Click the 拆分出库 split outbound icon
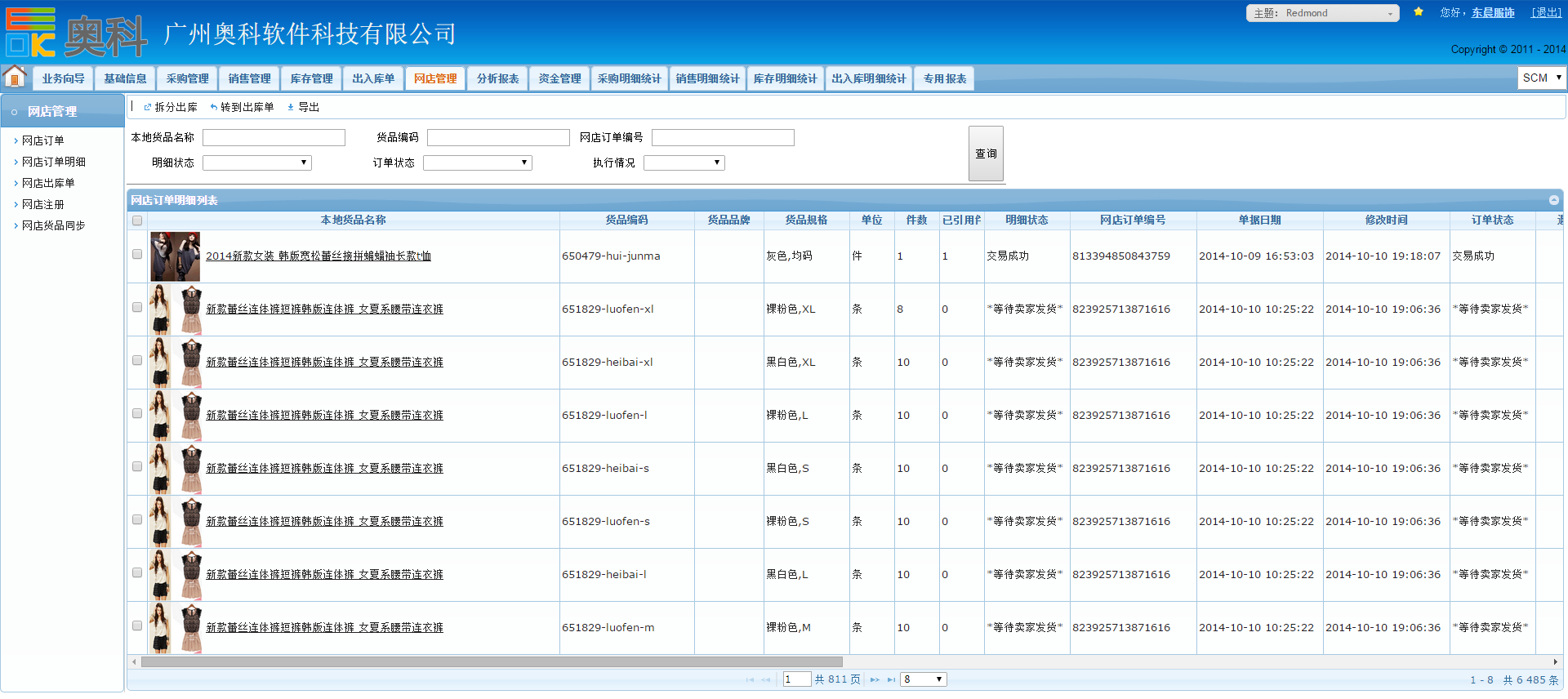Image resolution: width=1568 pixels, height=699 pixels. [148, 107]
